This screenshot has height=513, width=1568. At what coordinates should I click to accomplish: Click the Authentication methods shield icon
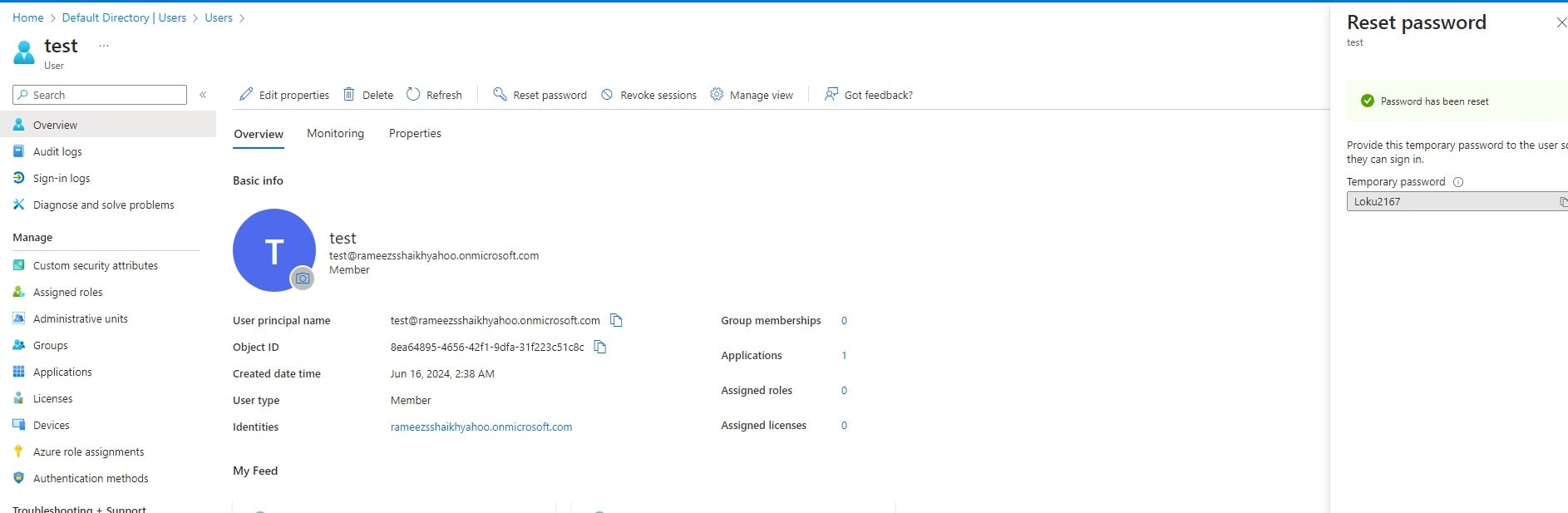[18, 478]
